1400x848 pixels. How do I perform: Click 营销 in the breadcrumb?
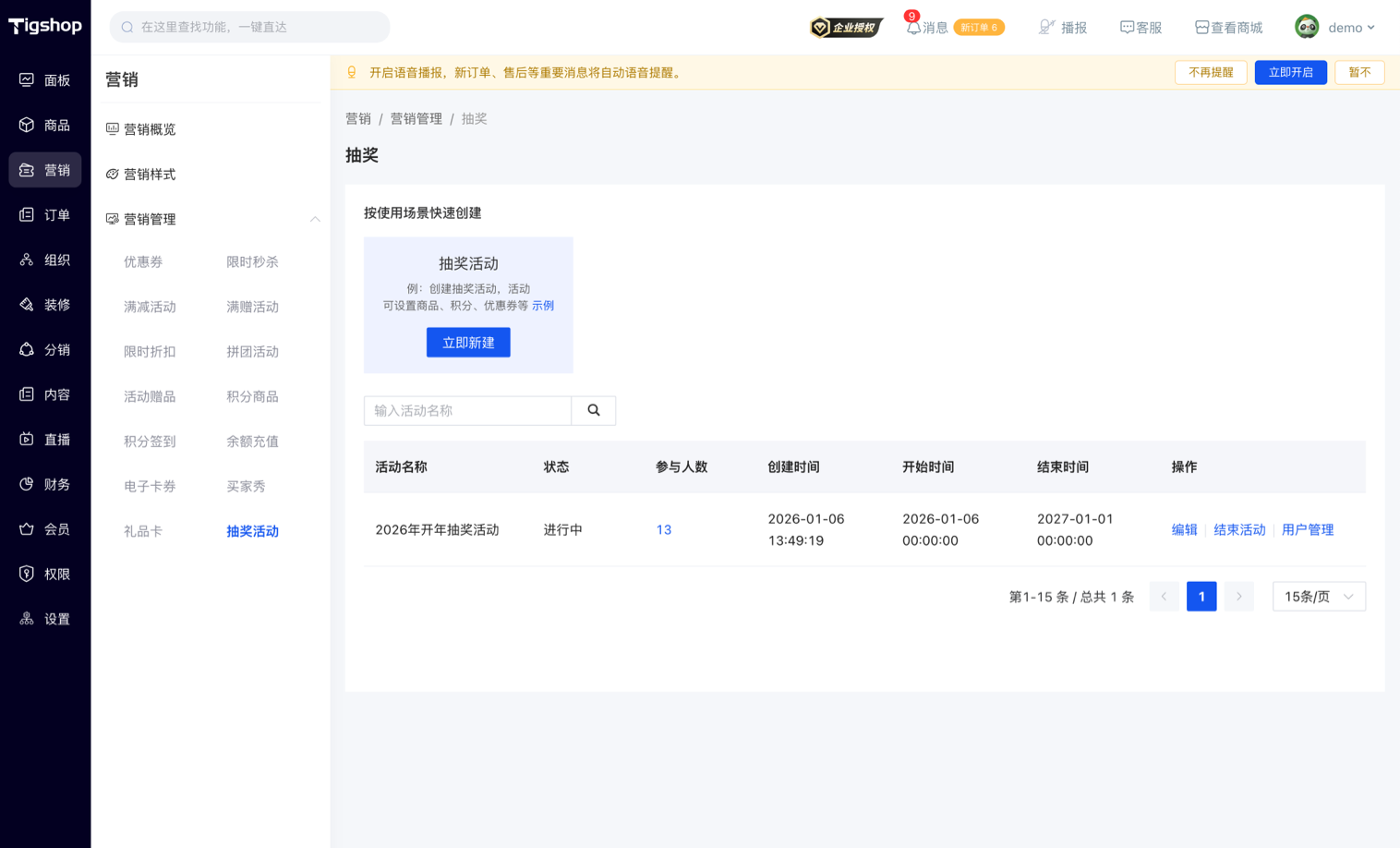pos(358,119)
